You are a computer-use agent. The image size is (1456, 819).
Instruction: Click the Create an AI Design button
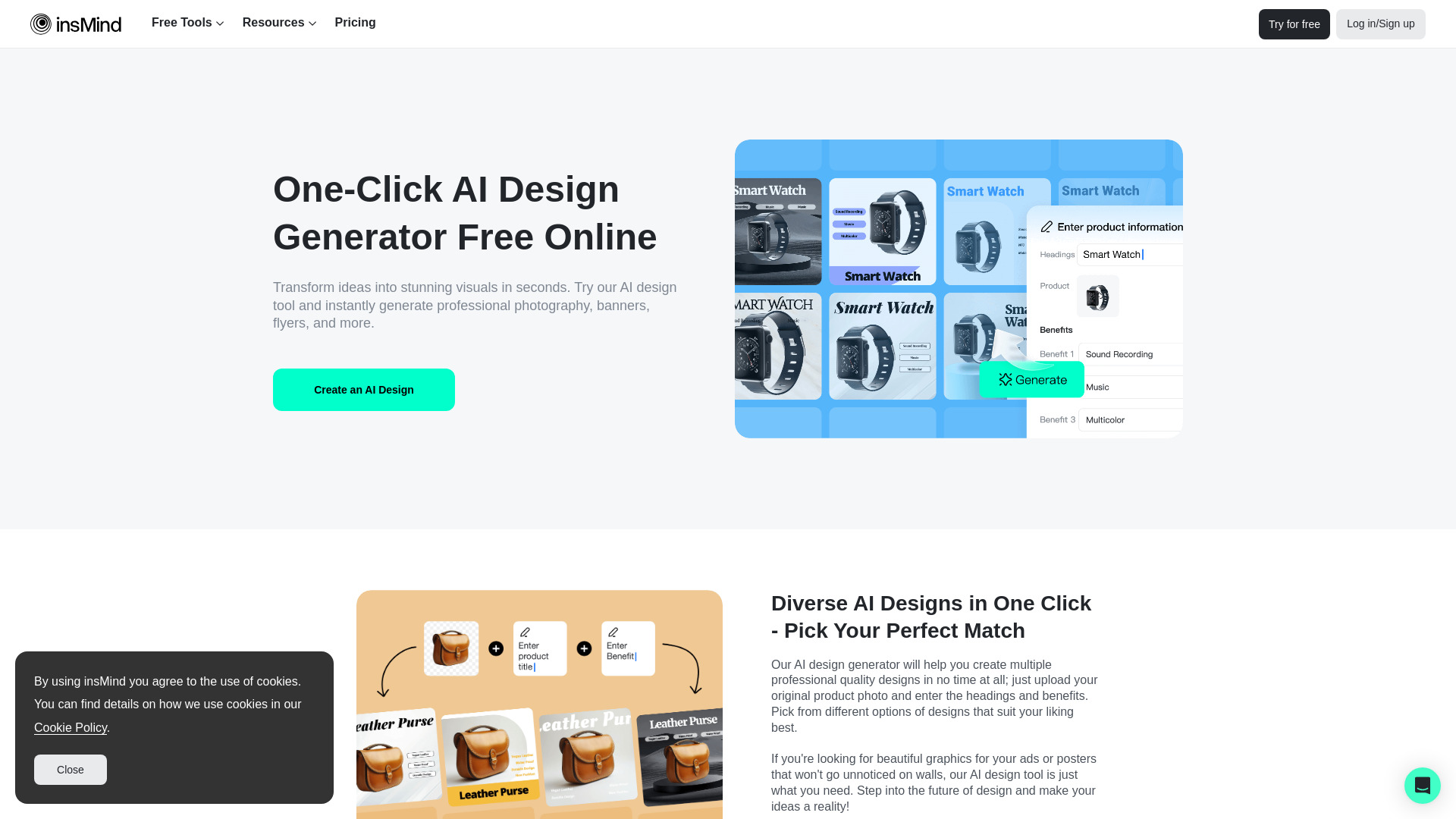[364, 390]
